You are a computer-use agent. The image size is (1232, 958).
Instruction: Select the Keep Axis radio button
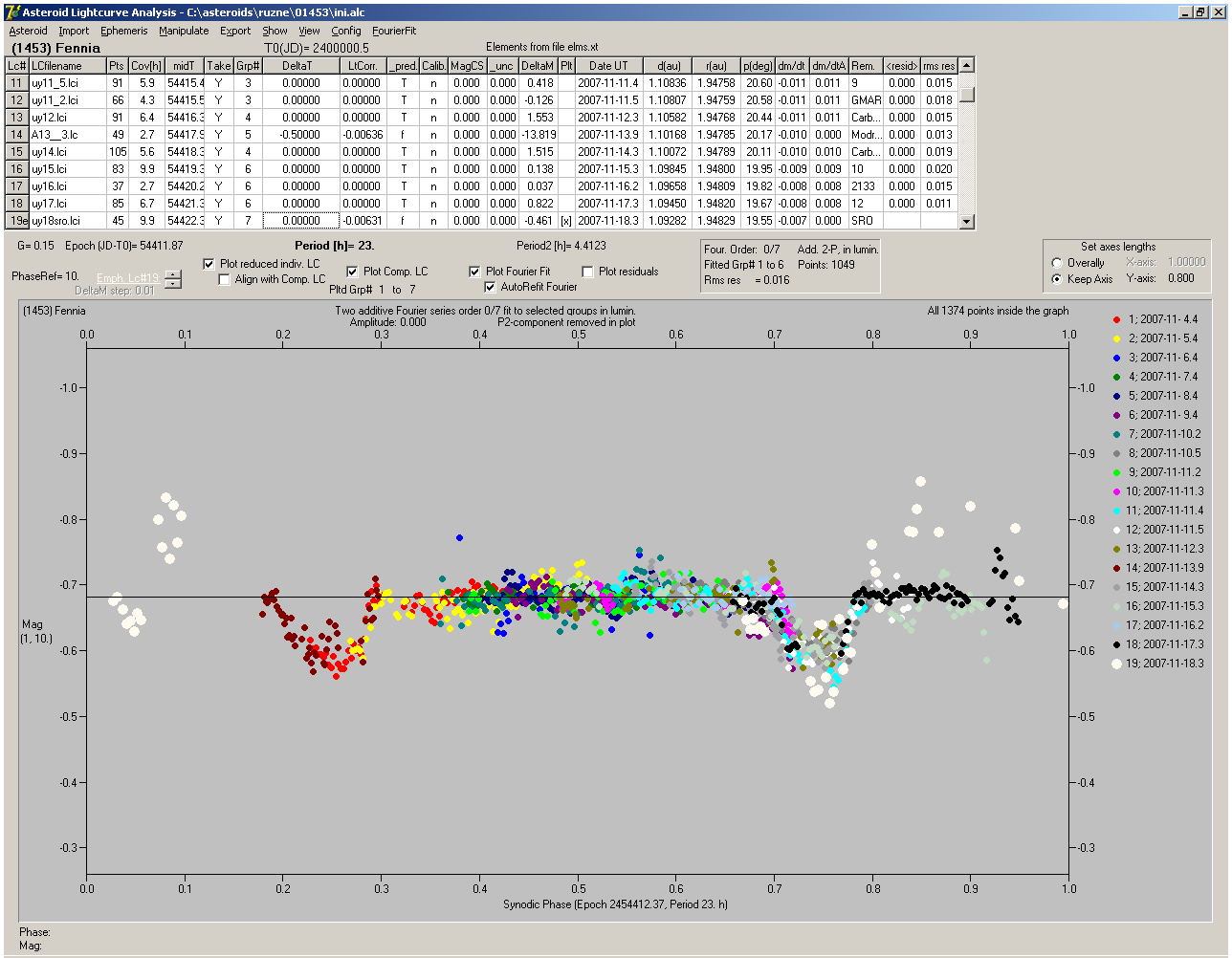(x=1057, y=279)
